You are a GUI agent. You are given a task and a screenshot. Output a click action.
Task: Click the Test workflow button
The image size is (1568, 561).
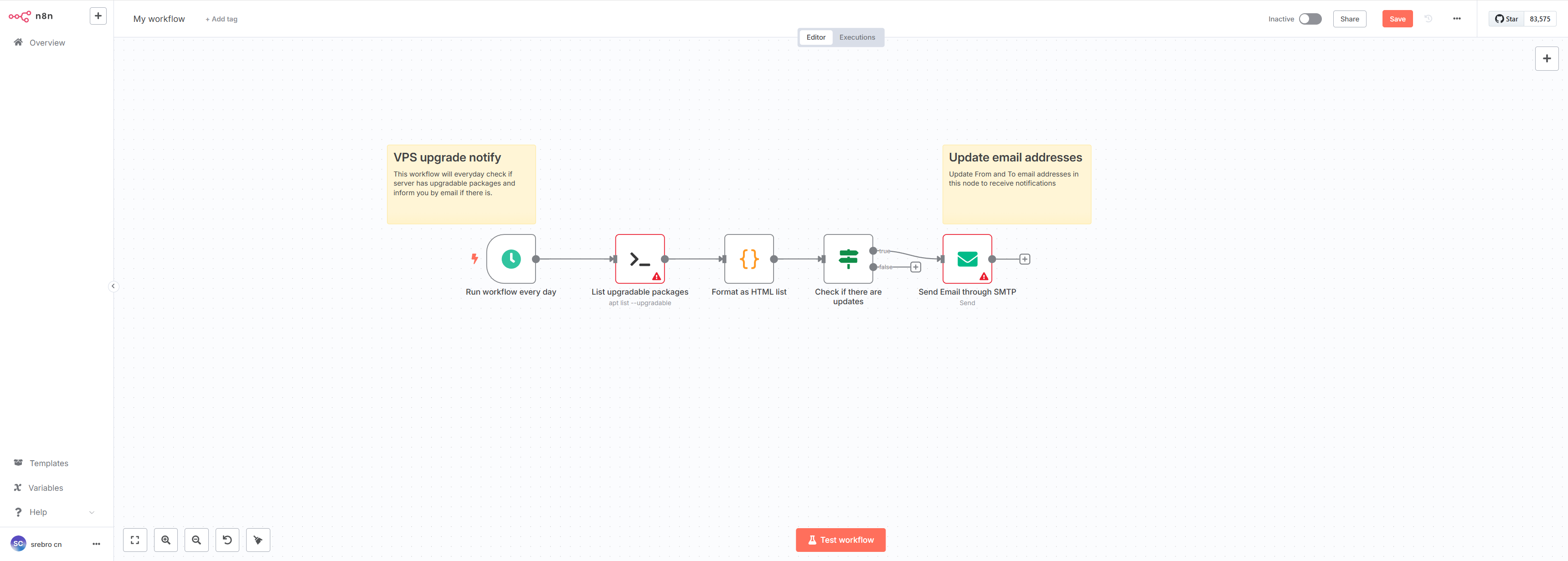point(840,540)
